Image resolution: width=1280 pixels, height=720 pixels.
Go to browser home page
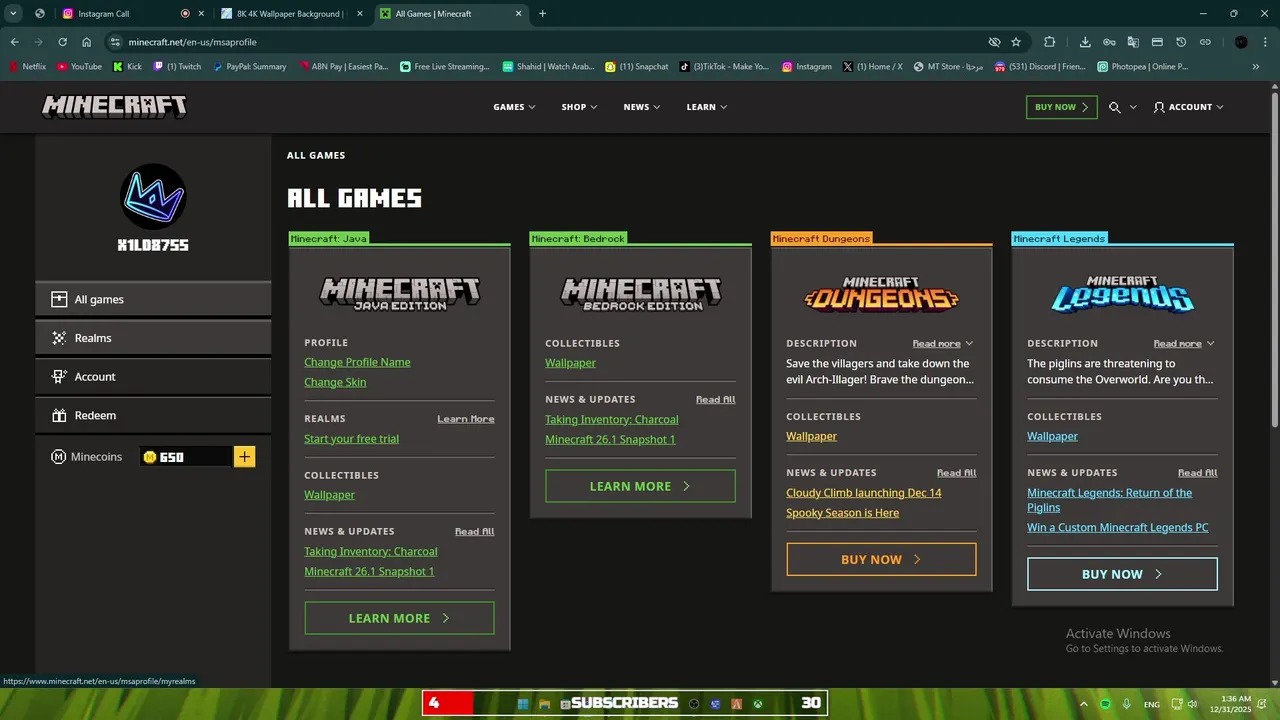coord(87,42)
